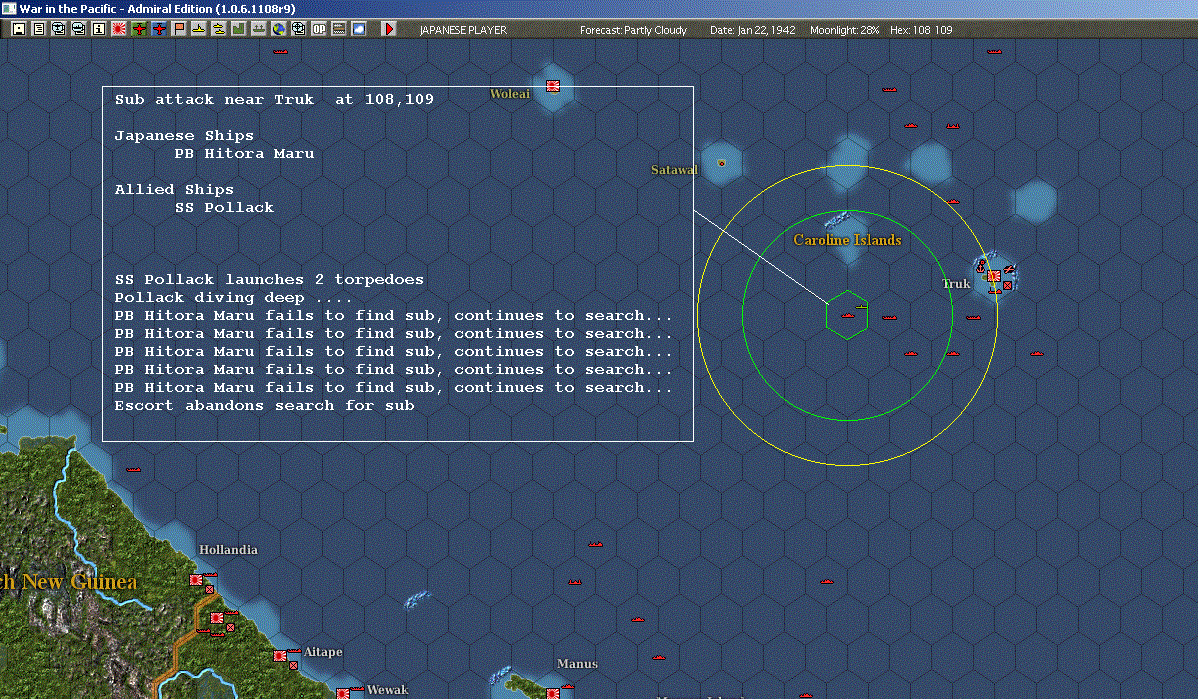Select the red plane on green icon
1198x699 pixels.
click(139, 29)
